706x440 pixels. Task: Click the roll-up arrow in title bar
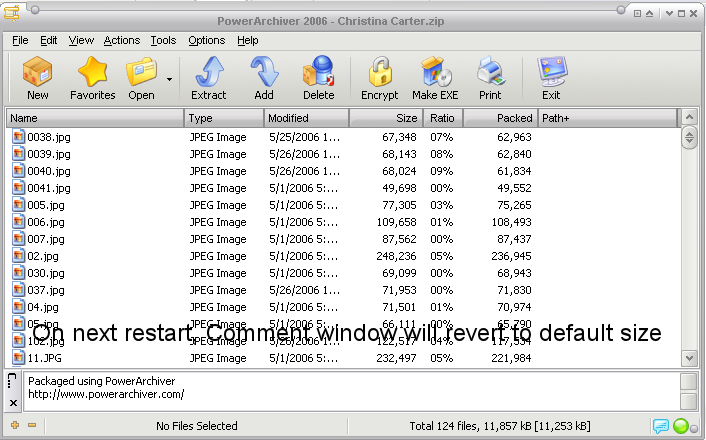pyautogui.click(x=649, y=14)
